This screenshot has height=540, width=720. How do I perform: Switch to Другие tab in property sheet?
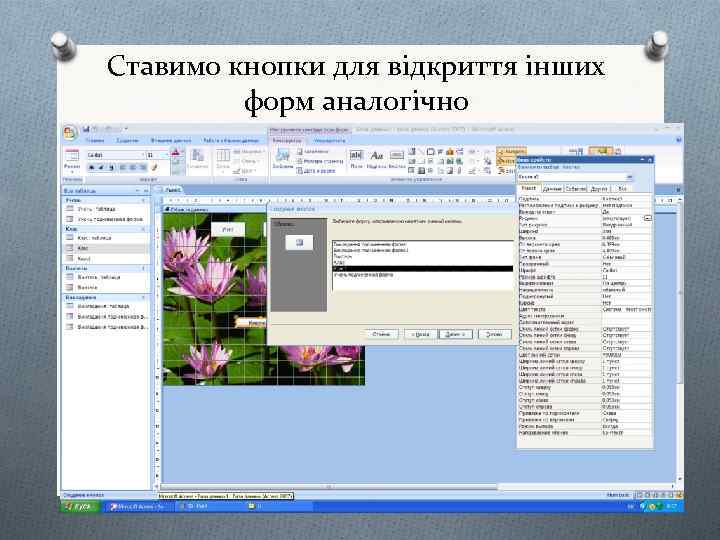(599, 189)
